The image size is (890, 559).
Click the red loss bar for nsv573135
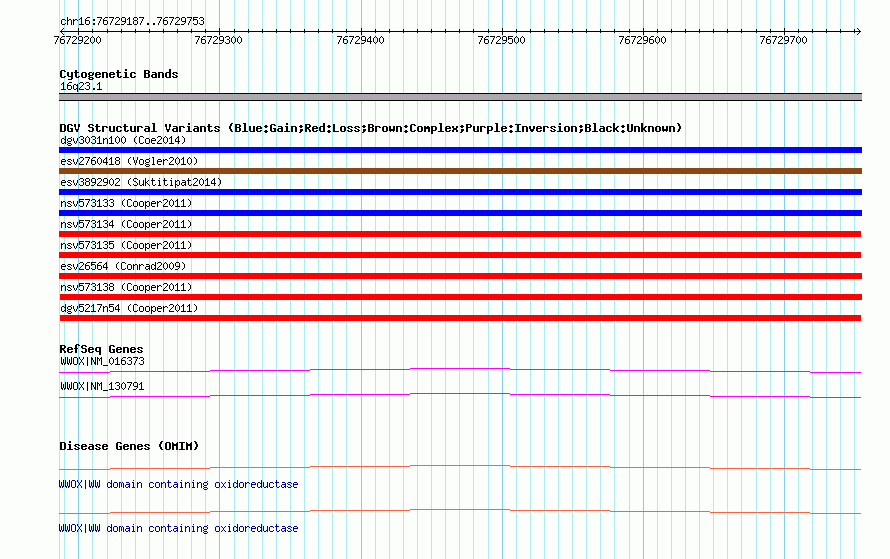(460, 255)
